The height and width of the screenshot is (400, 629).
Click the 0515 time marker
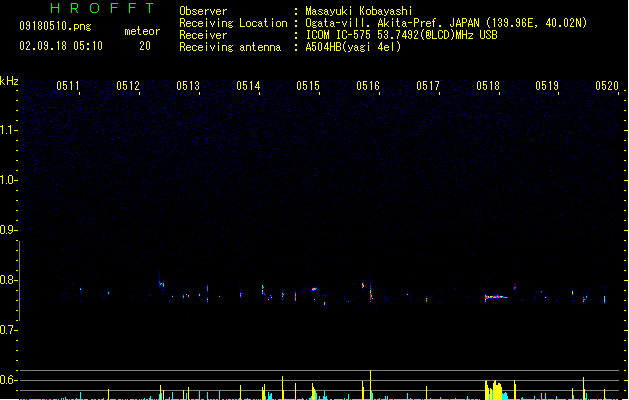coord(308,86)
